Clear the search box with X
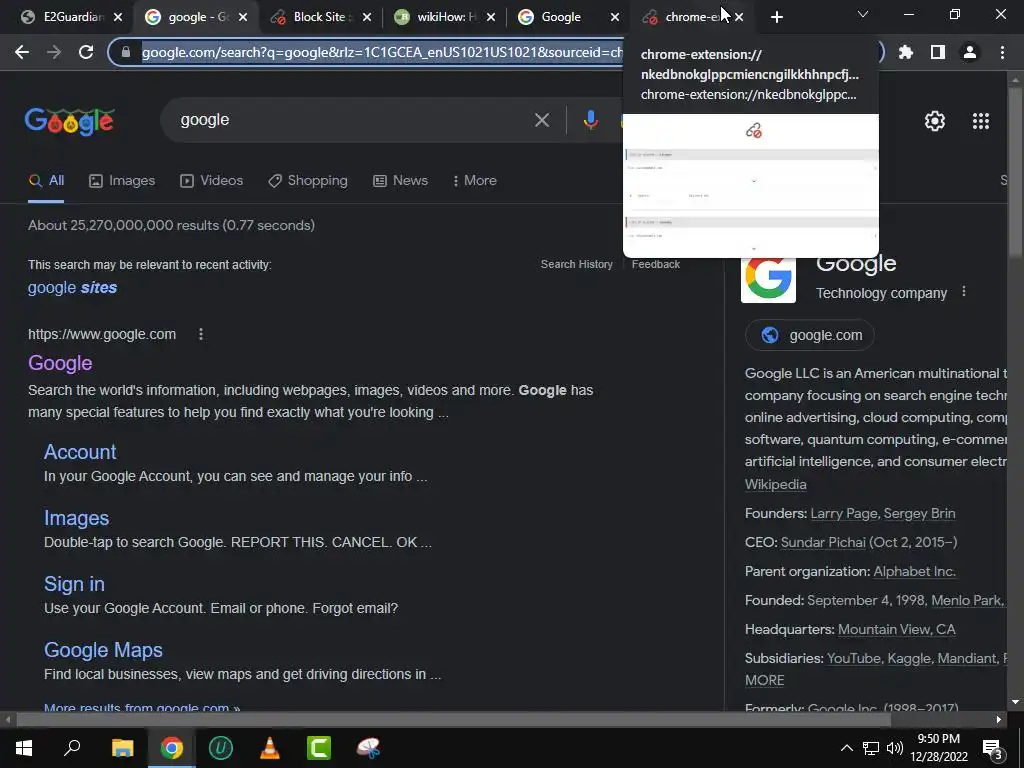 [x=542, y=120]
